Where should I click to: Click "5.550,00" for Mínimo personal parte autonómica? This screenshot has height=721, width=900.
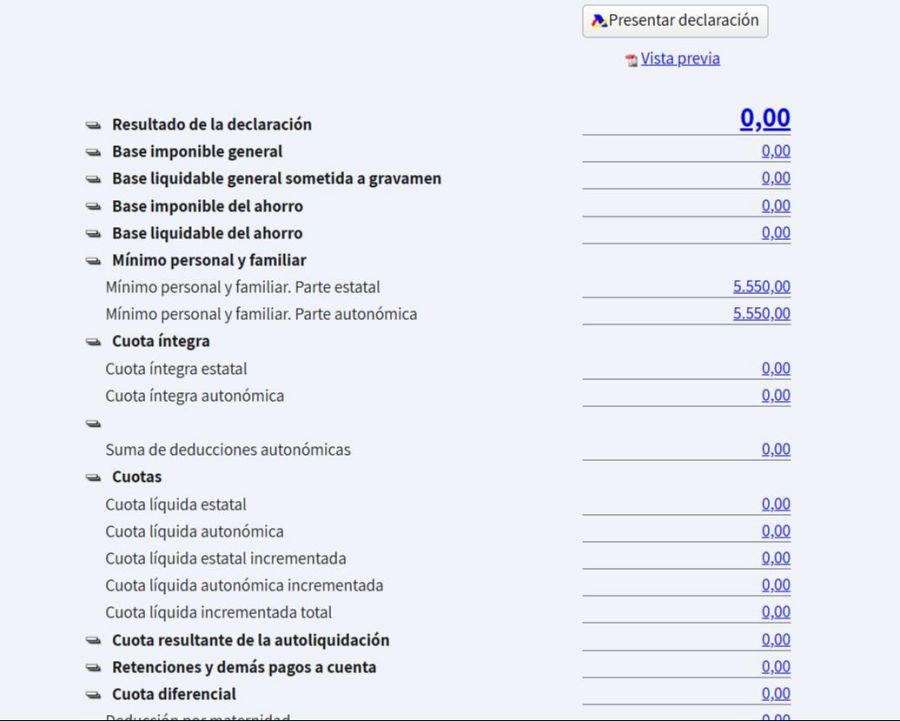(x=765, y=313)
